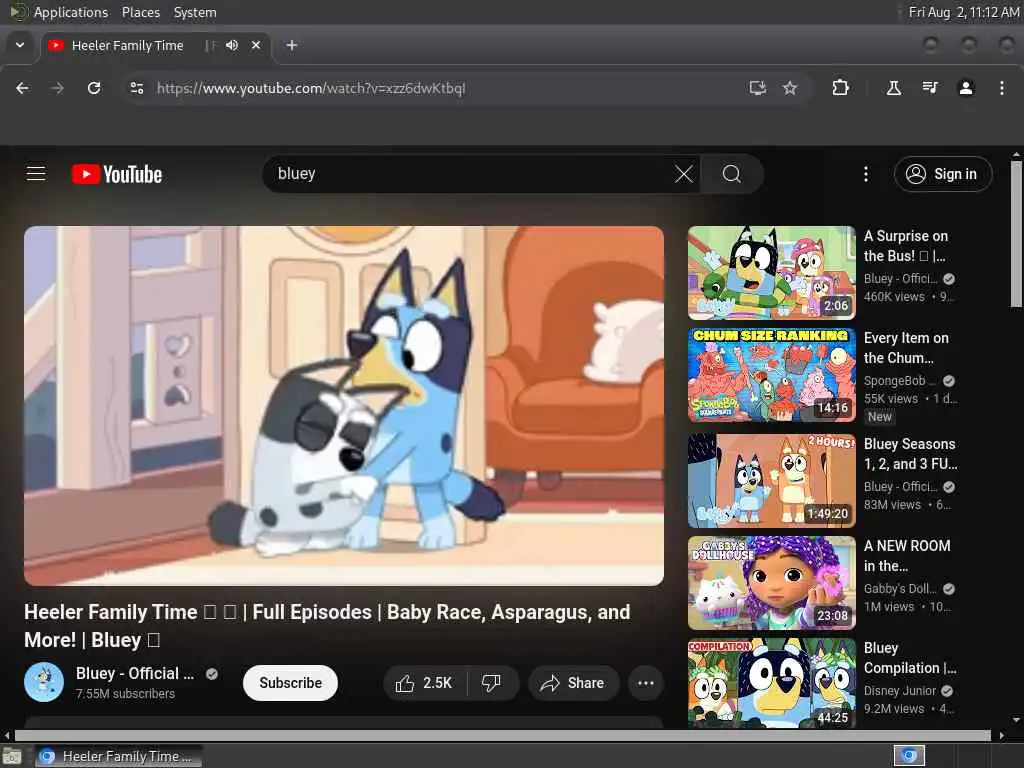The height and width of the screenshot is (768, 1024).
Task: Open Chum Size Ranking video thumbnail
Action: (772, 375)
